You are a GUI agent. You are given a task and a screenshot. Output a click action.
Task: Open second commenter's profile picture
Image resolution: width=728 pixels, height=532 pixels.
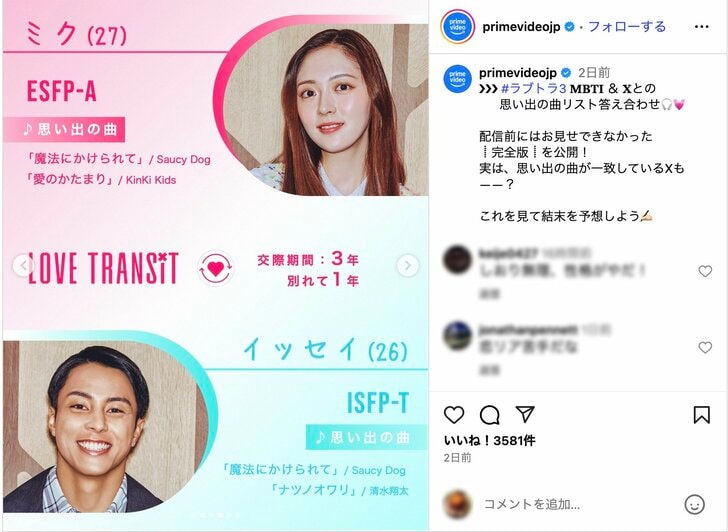coord(457,335)
